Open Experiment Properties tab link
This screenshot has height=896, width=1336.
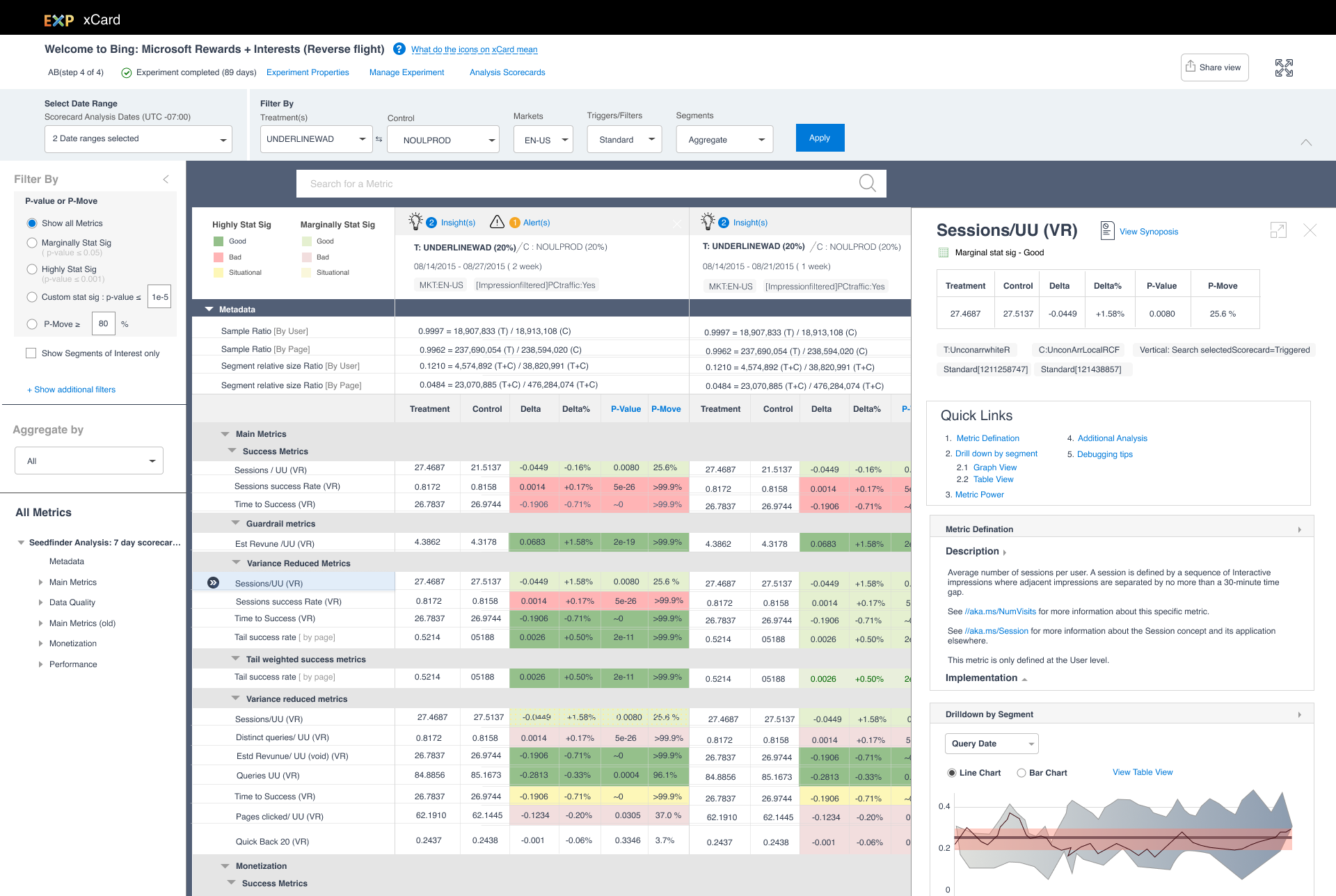[308, 72]
